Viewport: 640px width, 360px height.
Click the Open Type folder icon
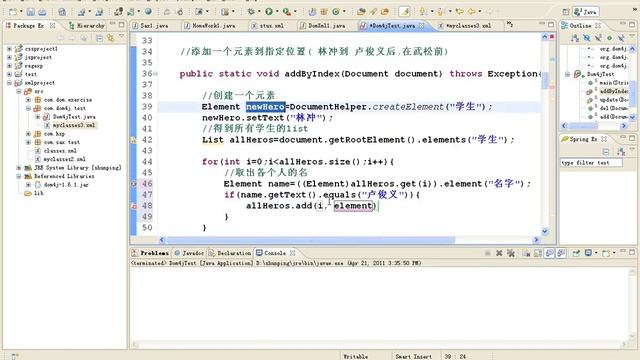coord(361,12)
